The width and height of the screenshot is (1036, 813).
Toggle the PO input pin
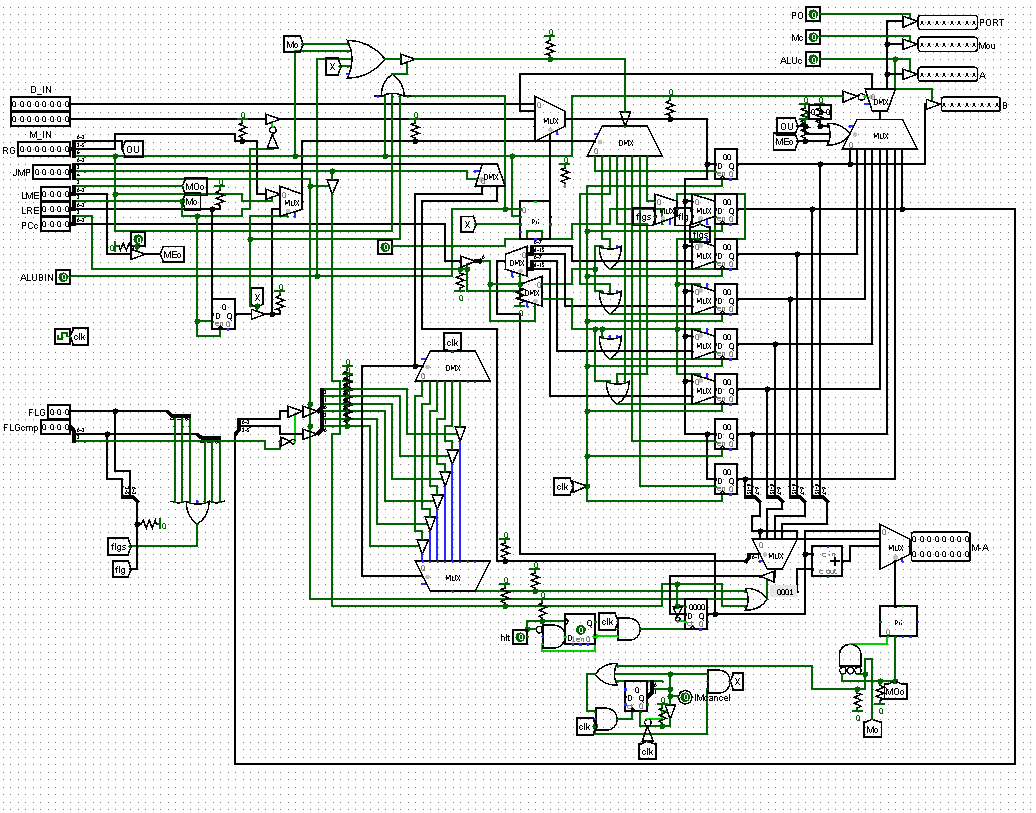[x=814, y=15]
